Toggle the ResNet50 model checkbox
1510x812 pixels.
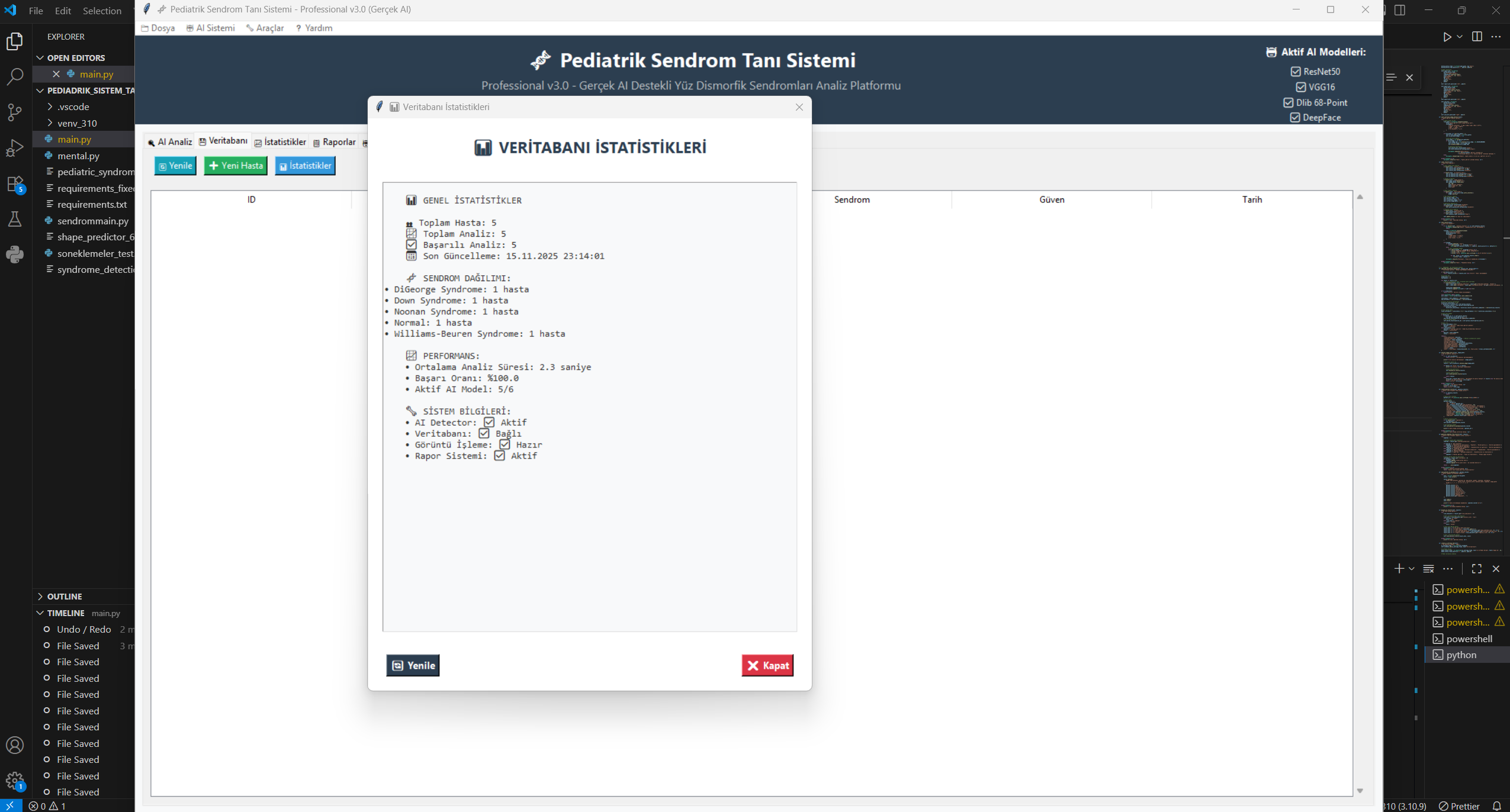click(1296, 72)
